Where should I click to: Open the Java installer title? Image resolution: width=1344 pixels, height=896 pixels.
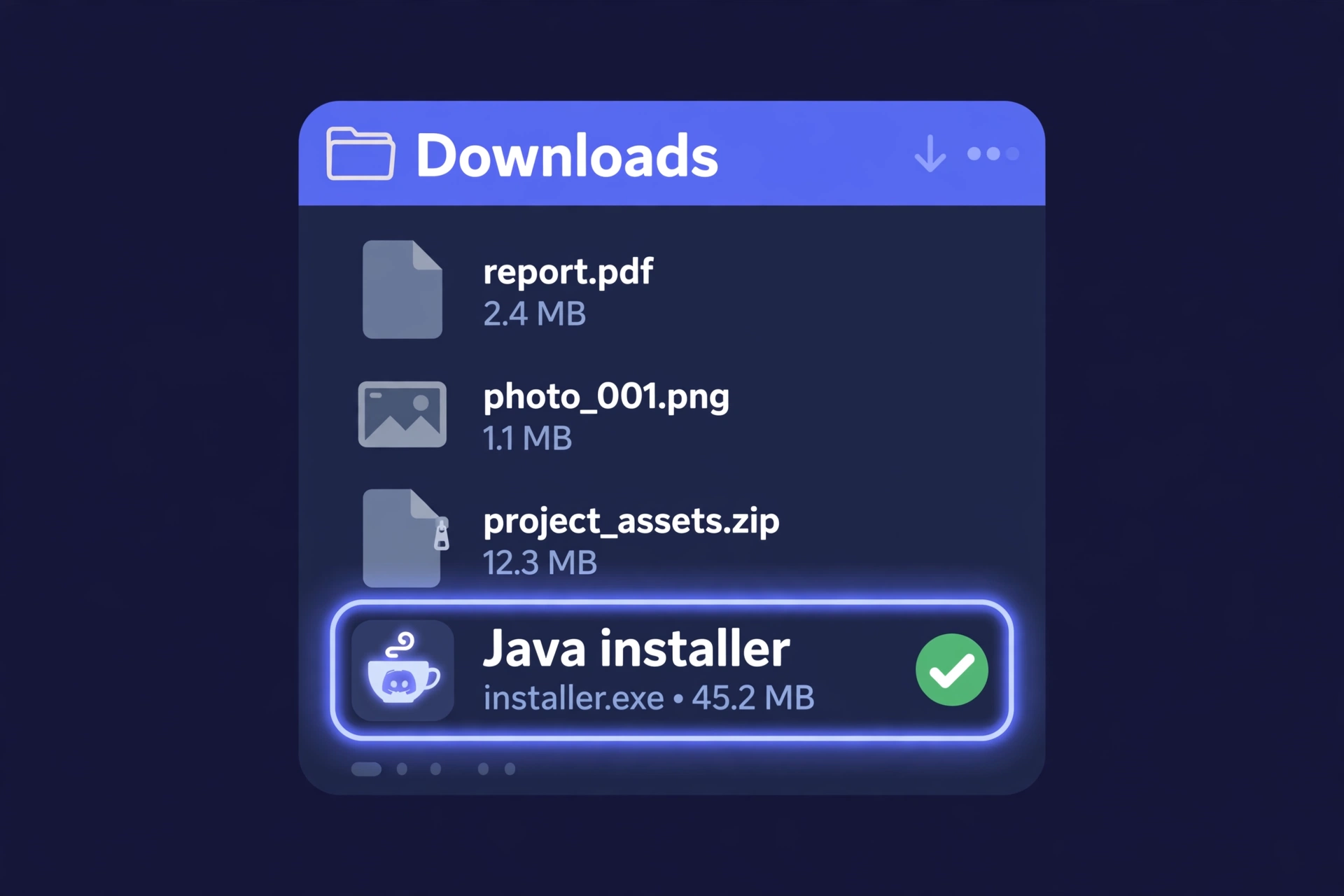(x=636, y=649)
